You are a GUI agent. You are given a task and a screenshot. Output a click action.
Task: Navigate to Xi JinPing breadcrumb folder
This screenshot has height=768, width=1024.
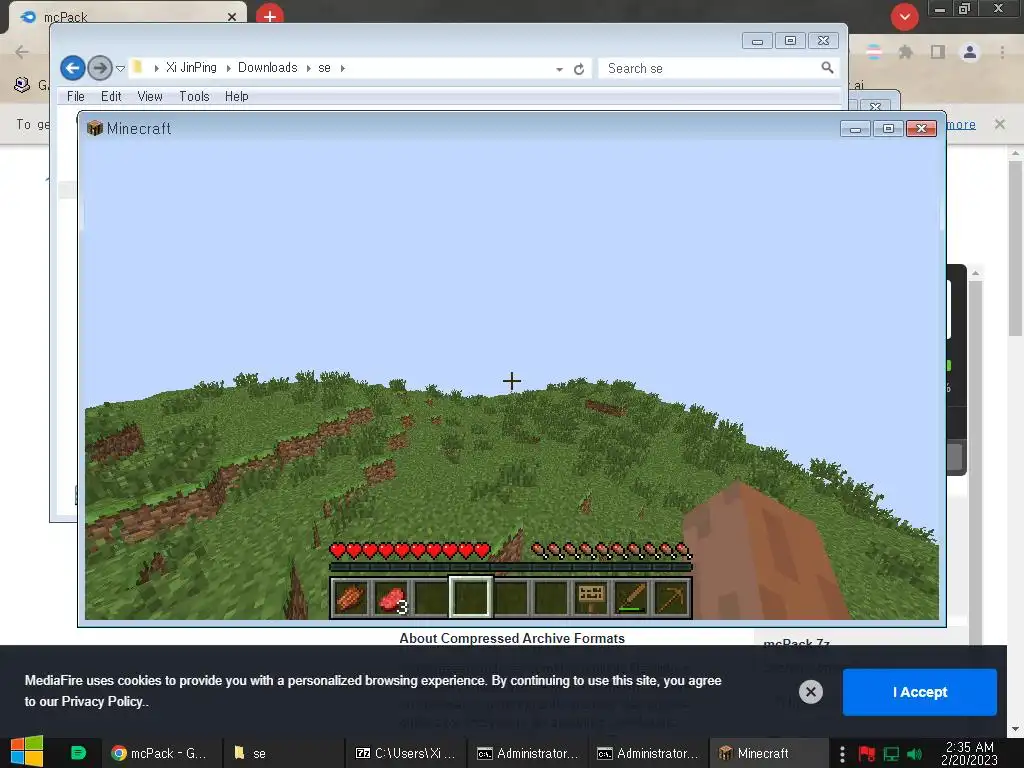[191, 67]
